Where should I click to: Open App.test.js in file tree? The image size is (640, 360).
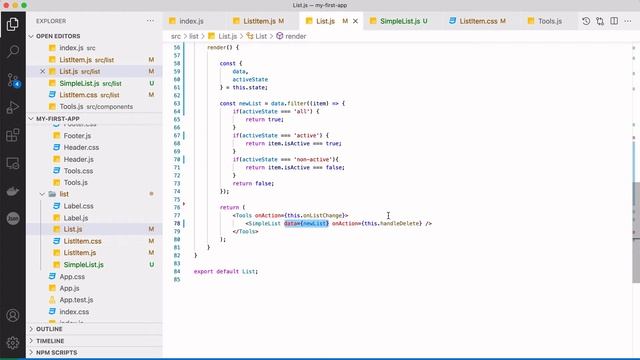(x=76, y=300)
